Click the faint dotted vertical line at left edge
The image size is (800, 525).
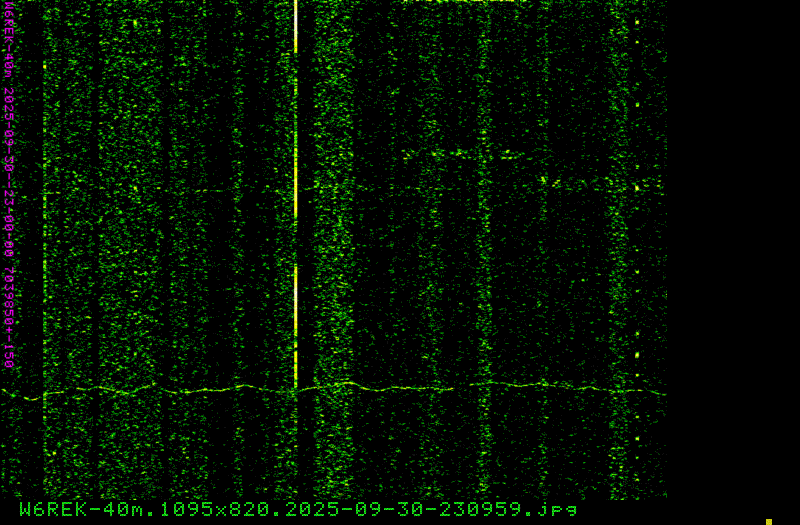tap(44, 250)
